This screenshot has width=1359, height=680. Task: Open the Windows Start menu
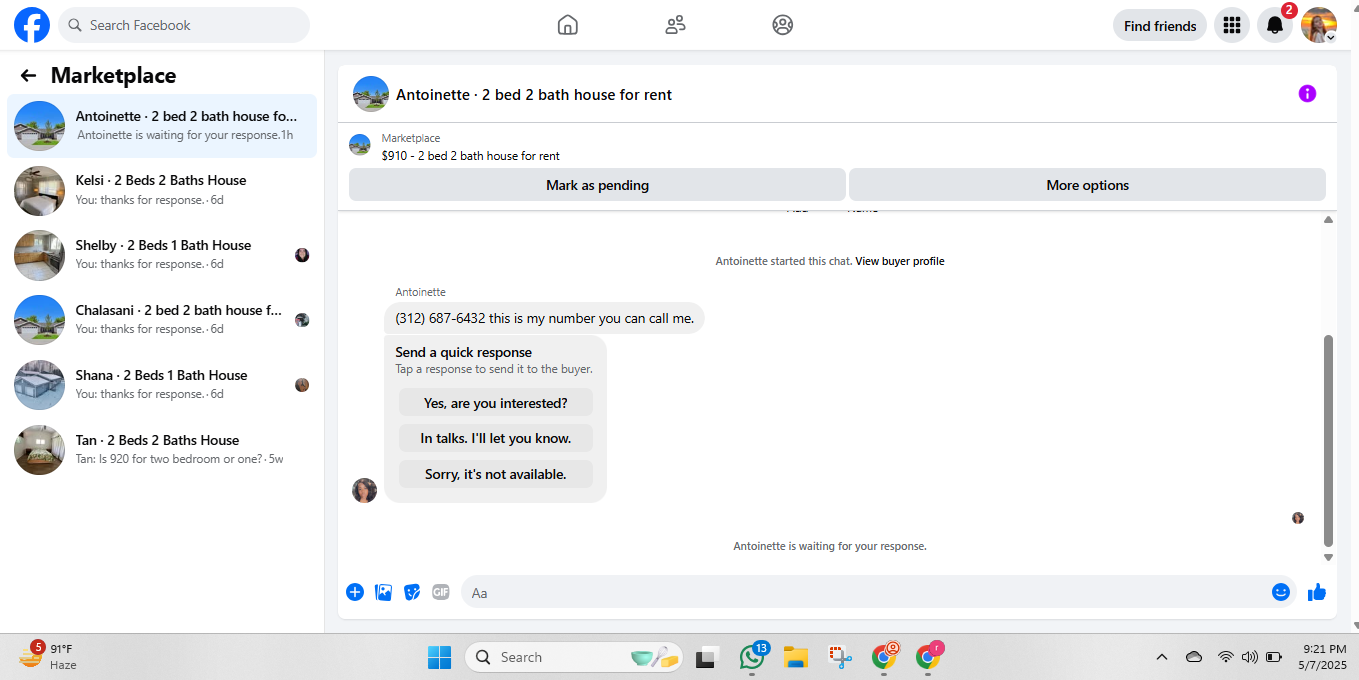[x=440, y=657]
